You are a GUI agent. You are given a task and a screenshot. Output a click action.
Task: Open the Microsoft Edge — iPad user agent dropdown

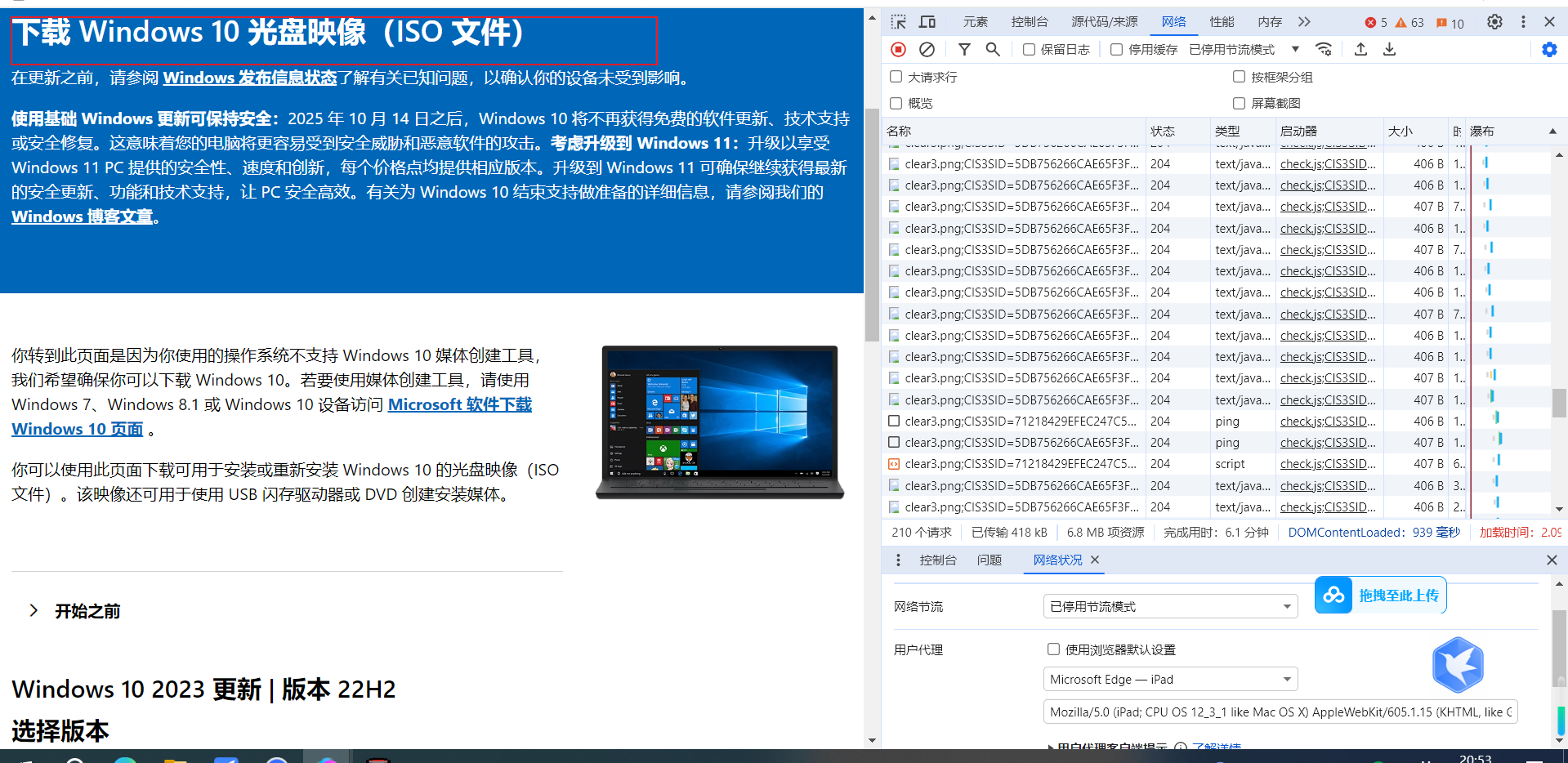1170,679
